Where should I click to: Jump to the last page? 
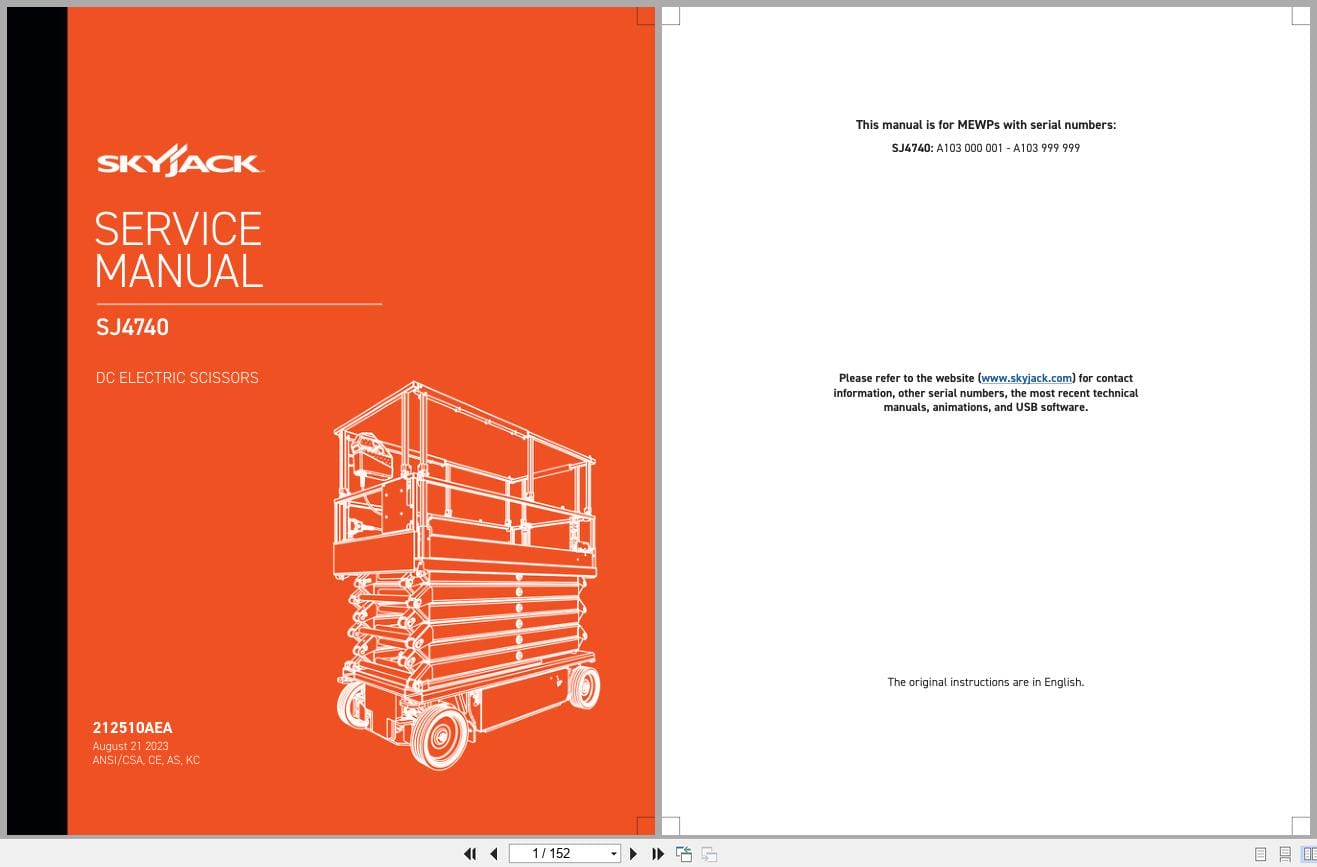[x=657, y=853]
